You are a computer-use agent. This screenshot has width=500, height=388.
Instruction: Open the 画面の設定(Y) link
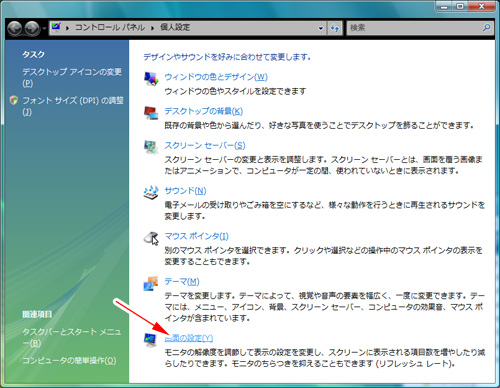pyautogui.click(x=189, y=338)
